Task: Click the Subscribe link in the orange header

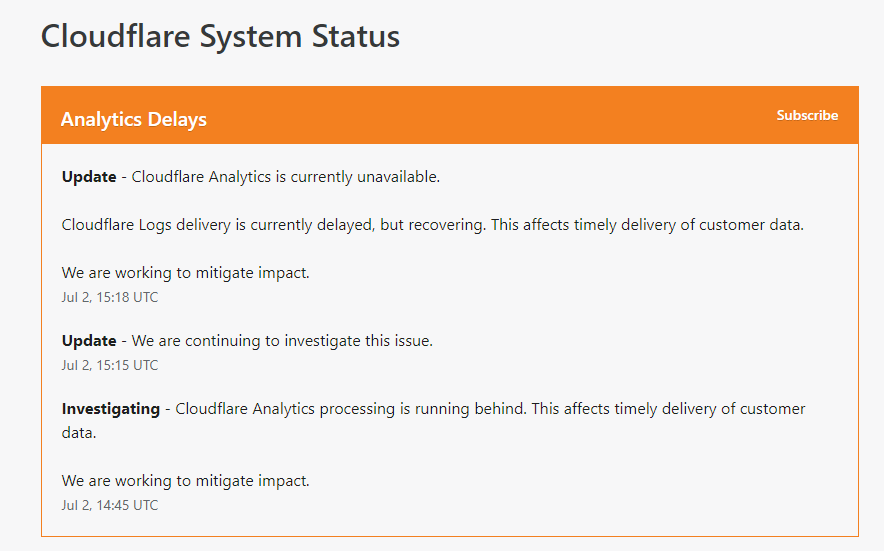Action: (807, 115)
